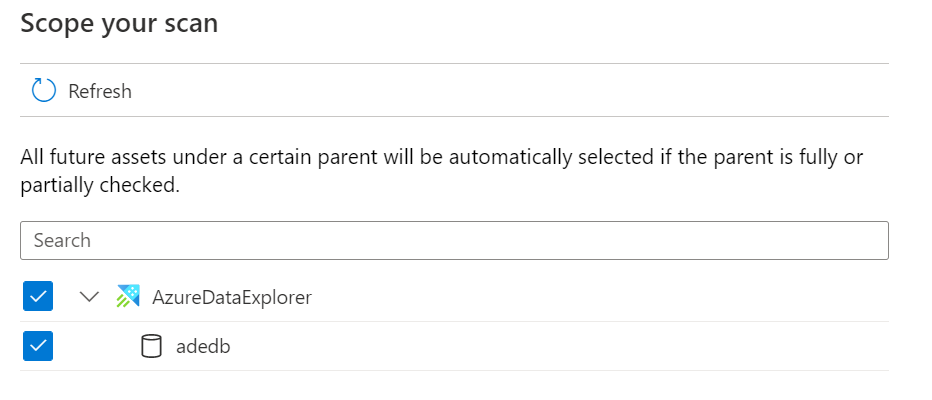
Task: Focus the Search input box
Action: [x=454, y=240]
